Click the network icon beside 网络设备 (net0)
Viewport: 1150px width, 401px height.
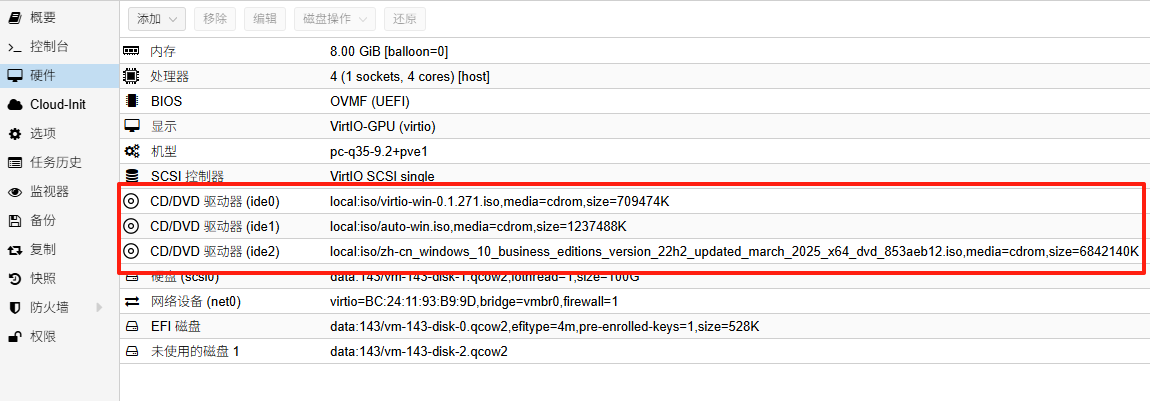coord(131,301)
